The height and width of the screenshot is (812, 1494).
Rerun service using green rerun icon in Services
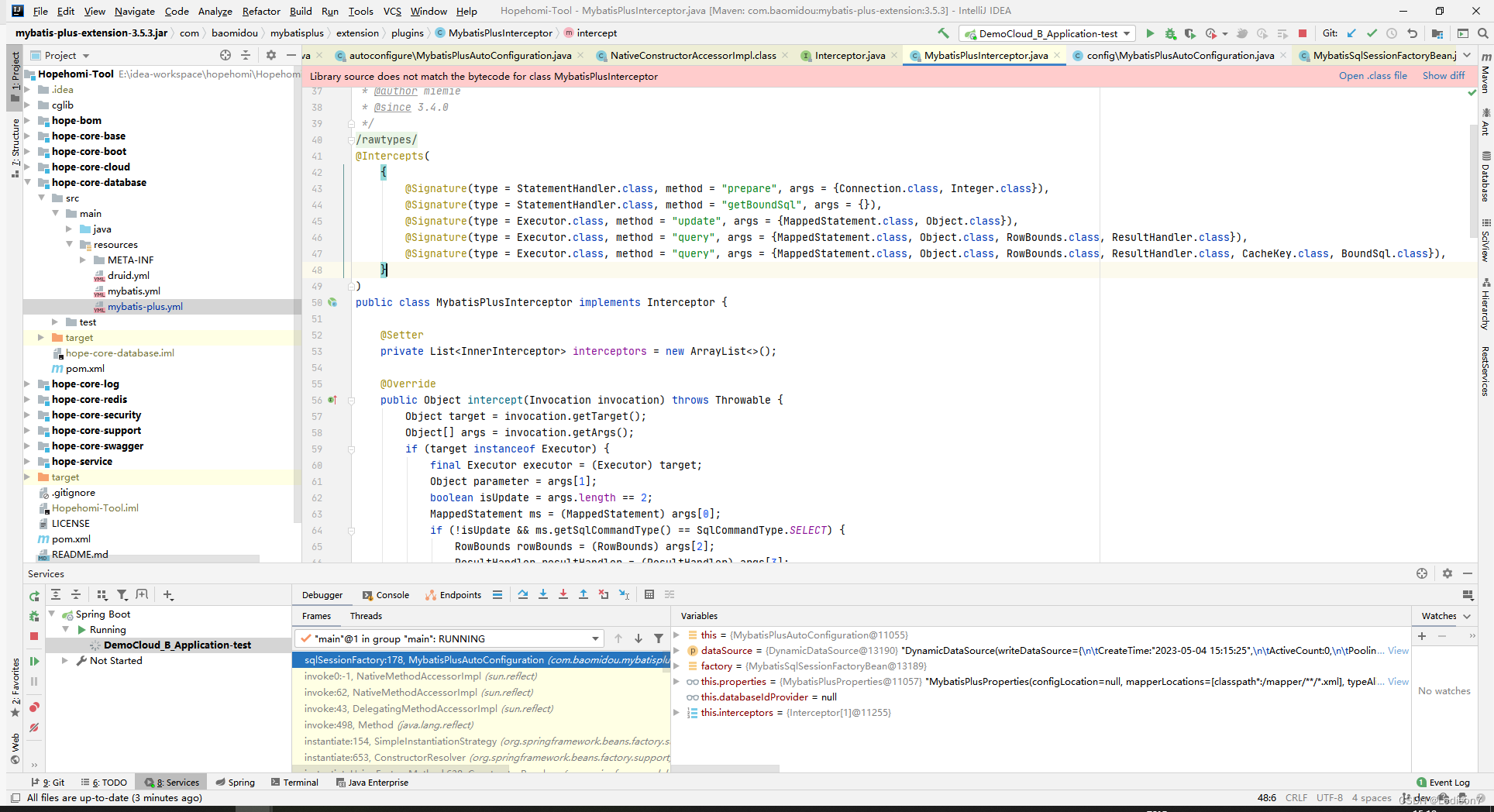(34, 596)
